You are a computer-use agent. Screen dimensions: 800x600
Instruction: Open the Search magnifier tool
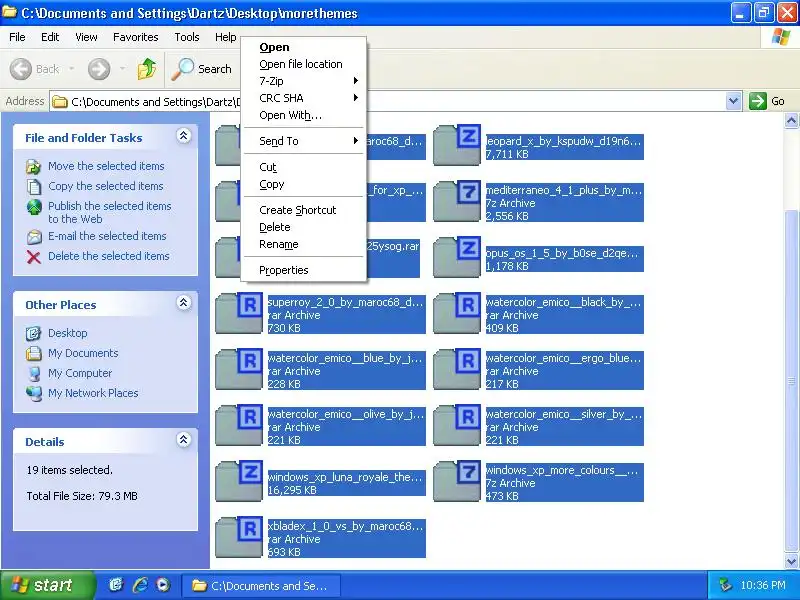point(202,69)
